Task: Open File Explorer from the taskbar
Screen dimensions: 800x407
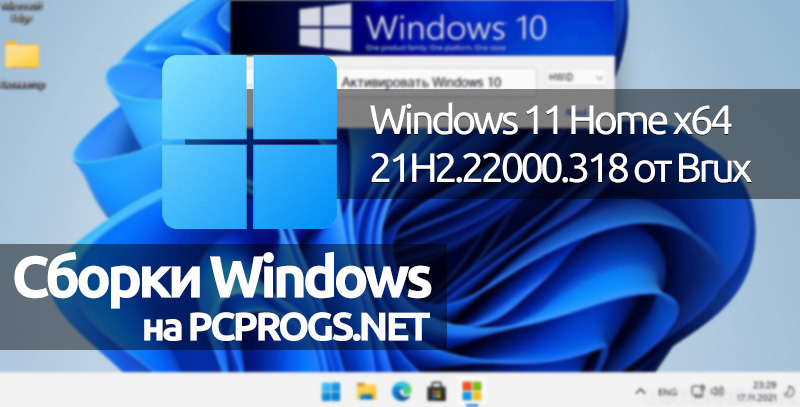Action: [366, 391]
